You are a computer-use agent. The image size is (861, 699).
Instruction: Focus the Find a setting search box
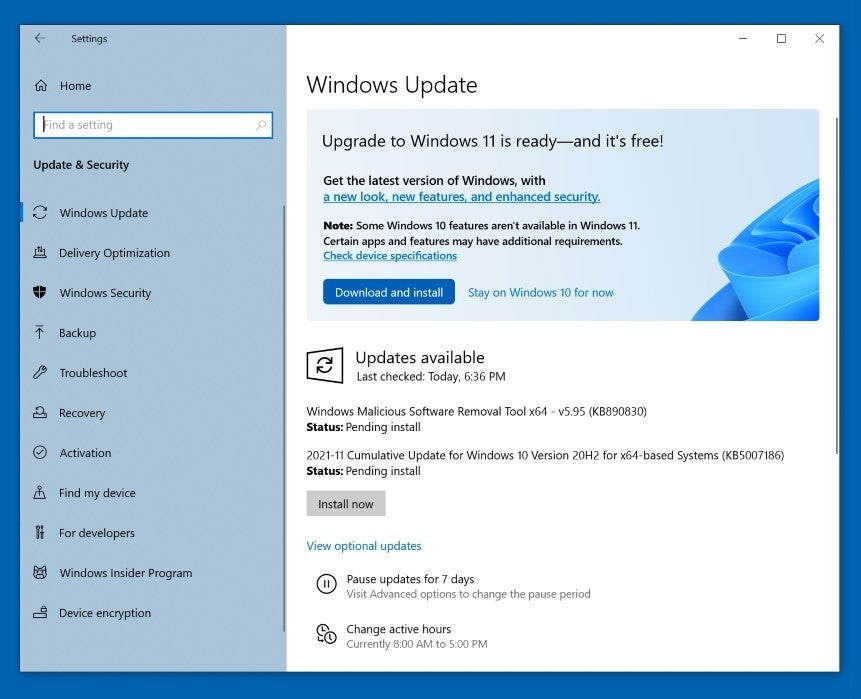click(153, 125)
